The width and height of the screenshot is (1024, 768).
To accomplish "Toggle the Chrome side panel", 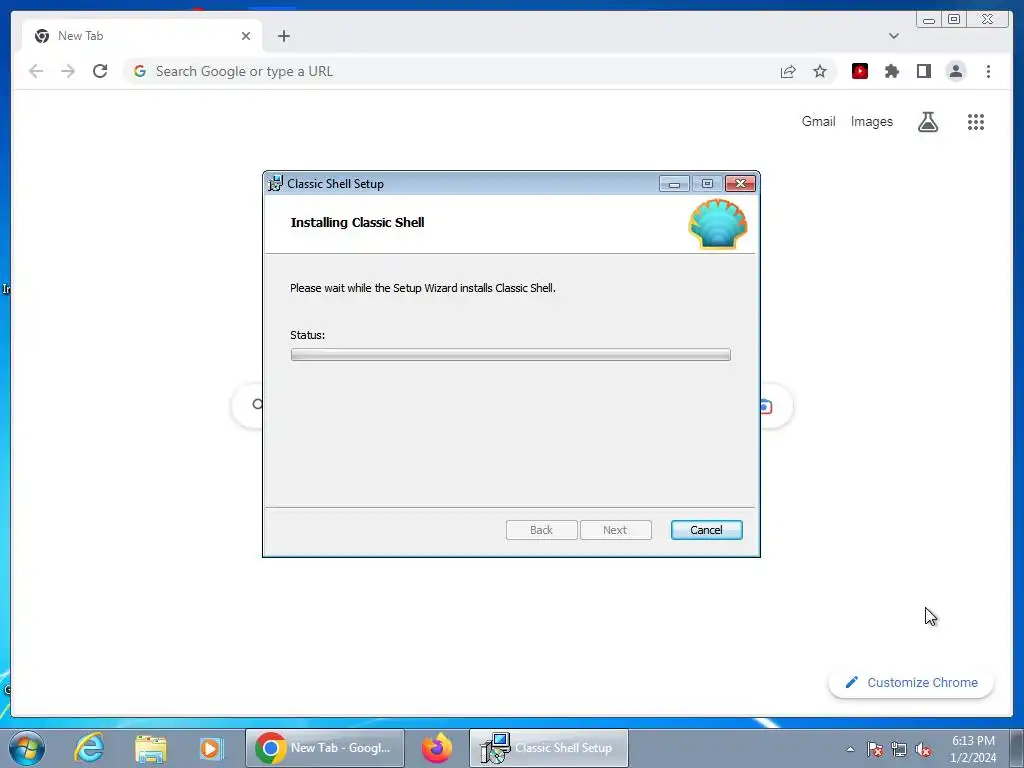I will pyautogui.click(x=923, y=71).
